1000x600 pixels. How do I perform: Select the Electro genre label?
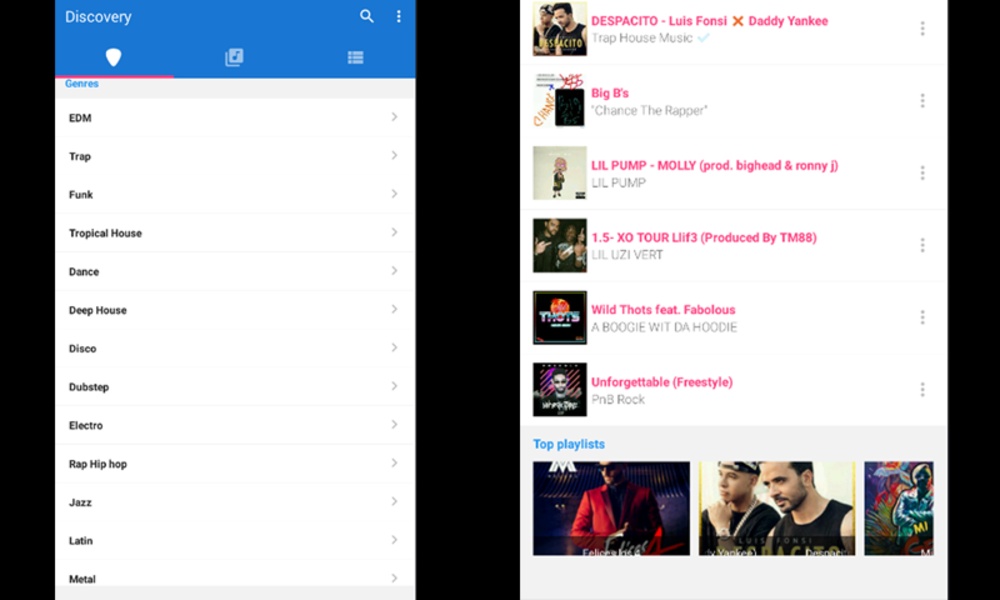point(85,425)
